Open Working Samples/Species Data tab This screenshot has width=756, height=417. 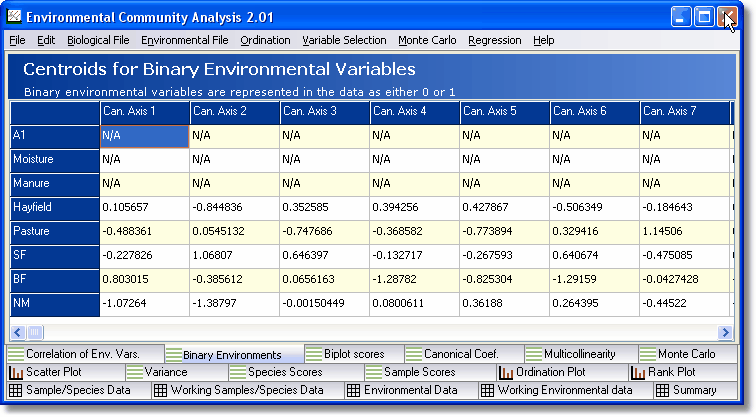click(x=248, y=390)
